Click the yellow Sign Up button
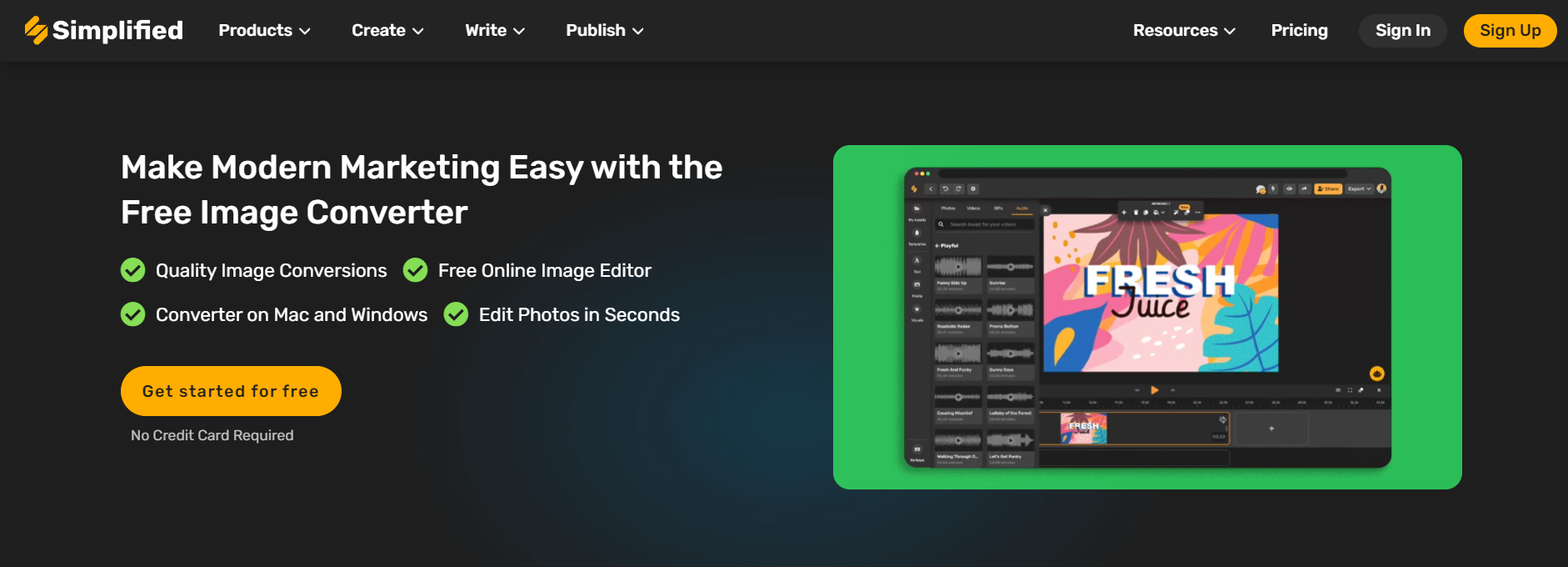This screenshot has width=1568, height=567. pyautogui.click(x=1511, y=31)
